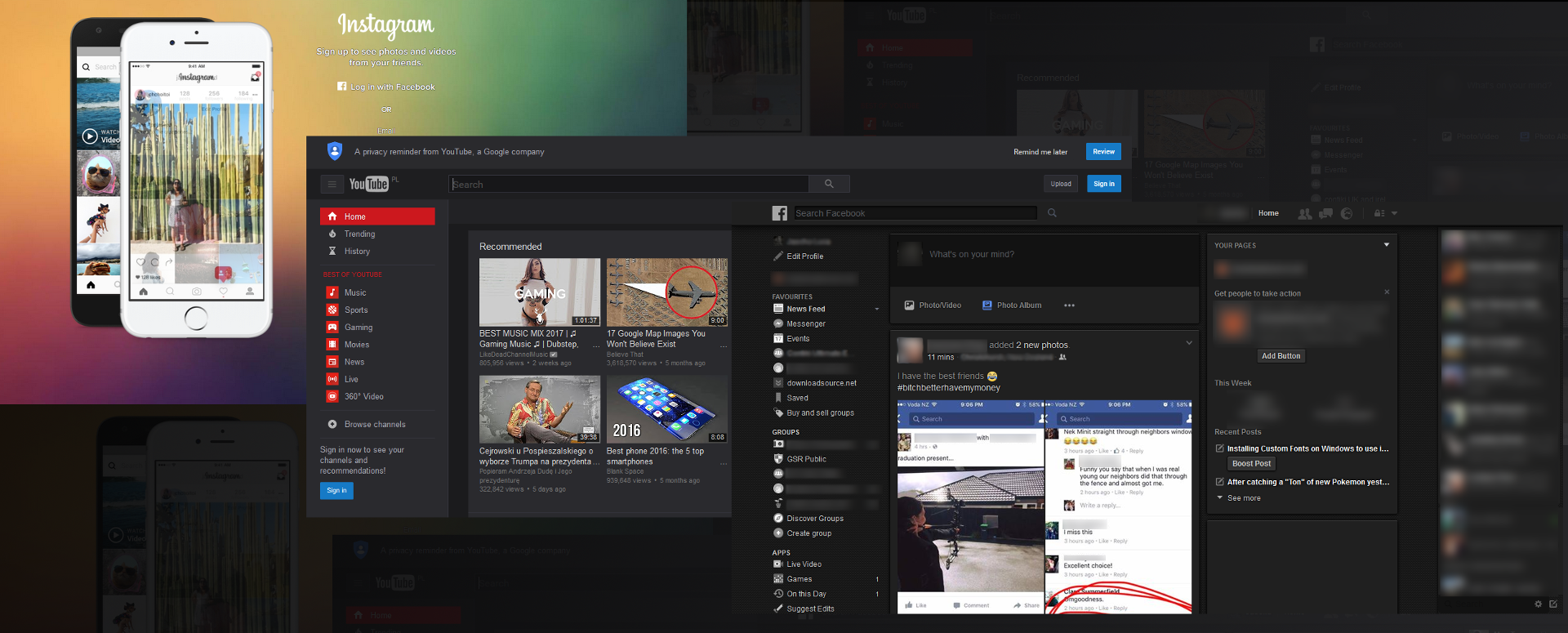Open BEST MUSIC MIX 2017 video thumbnail
1568x633 pixels.
(540, 292)
